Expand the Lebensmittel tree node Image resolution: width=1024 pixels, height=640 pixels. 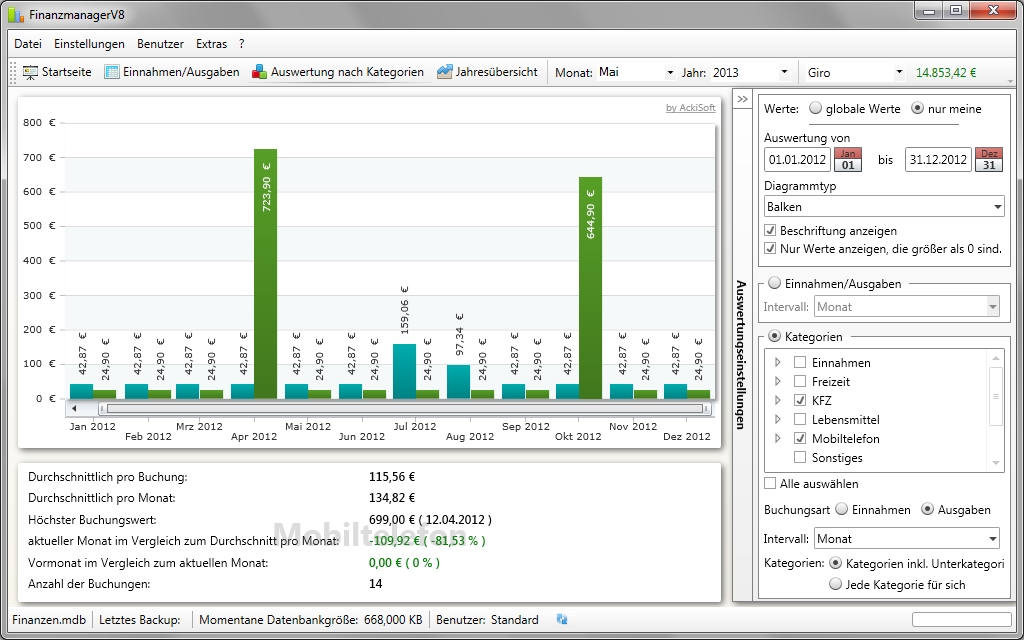point(777,419)
